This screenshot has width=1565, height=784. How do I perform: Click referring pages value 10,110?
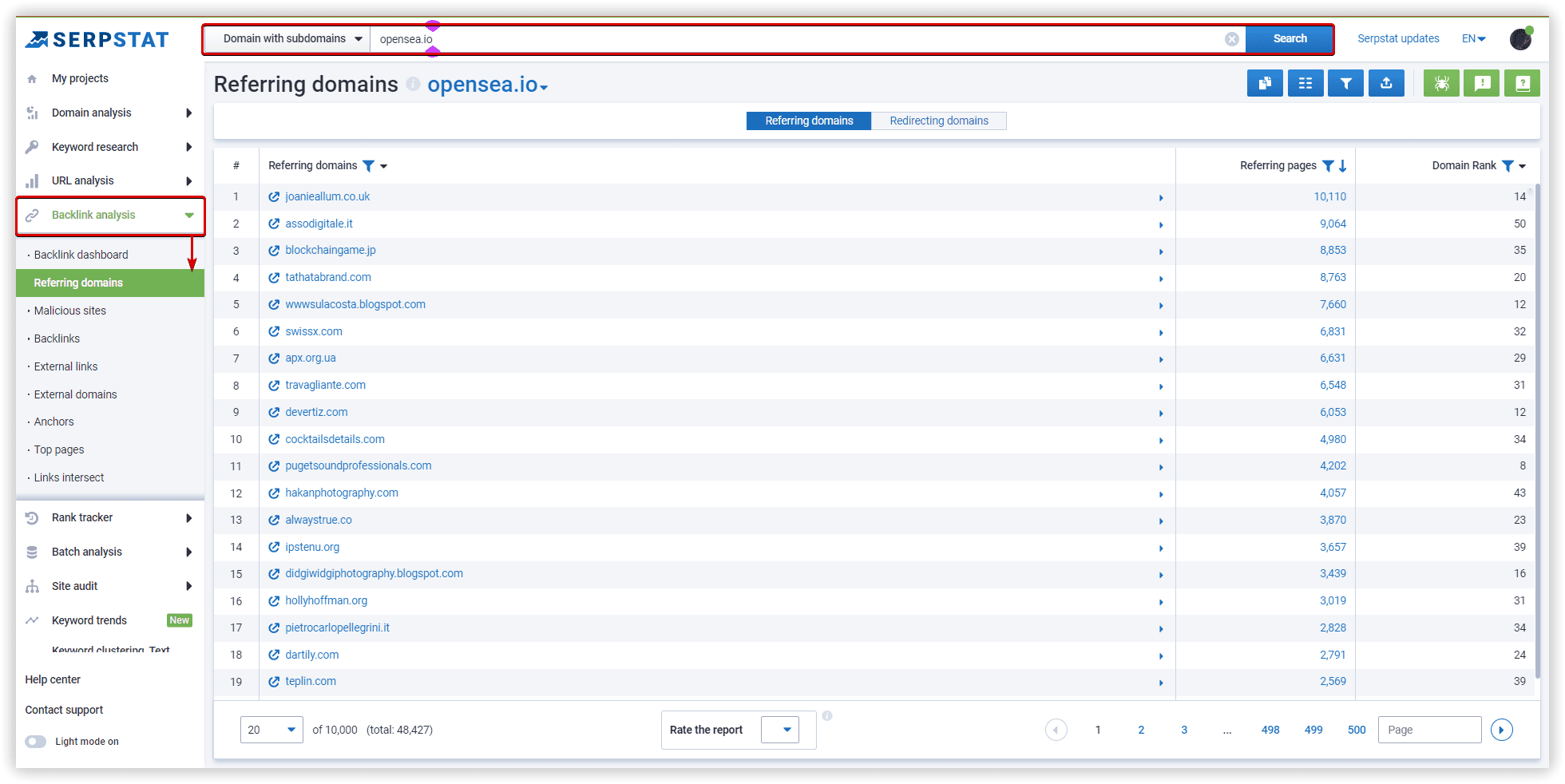[1329, 196]
